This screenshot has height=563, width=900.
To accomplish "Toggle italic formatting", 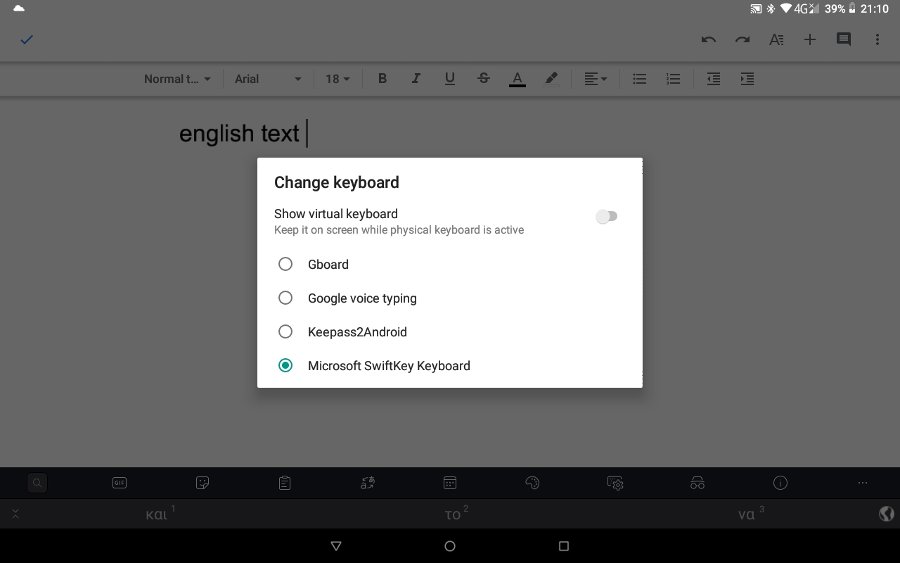I will click(x=416, y=79).
